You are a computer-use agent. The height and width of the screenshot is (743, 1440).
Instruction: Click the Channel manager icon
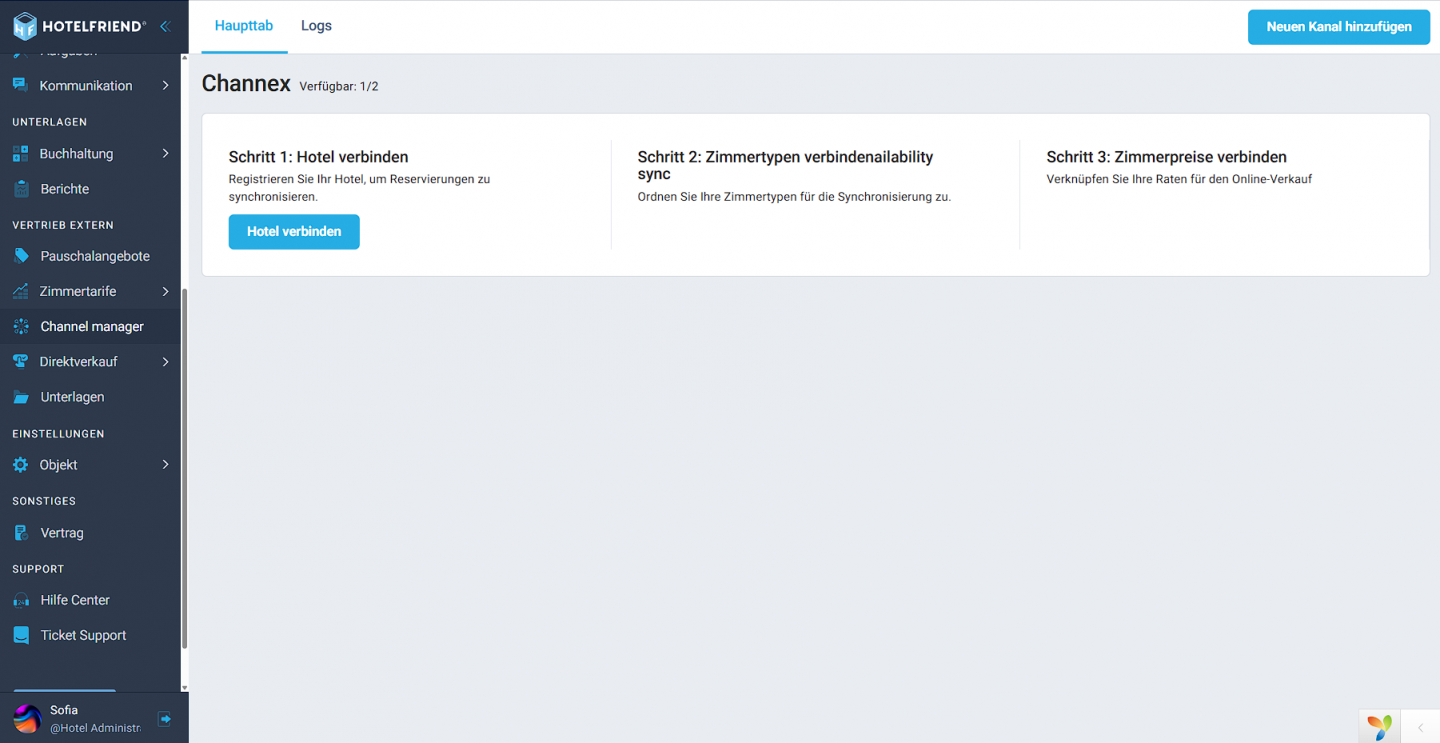pyautogui.click(x=20, y=326)
